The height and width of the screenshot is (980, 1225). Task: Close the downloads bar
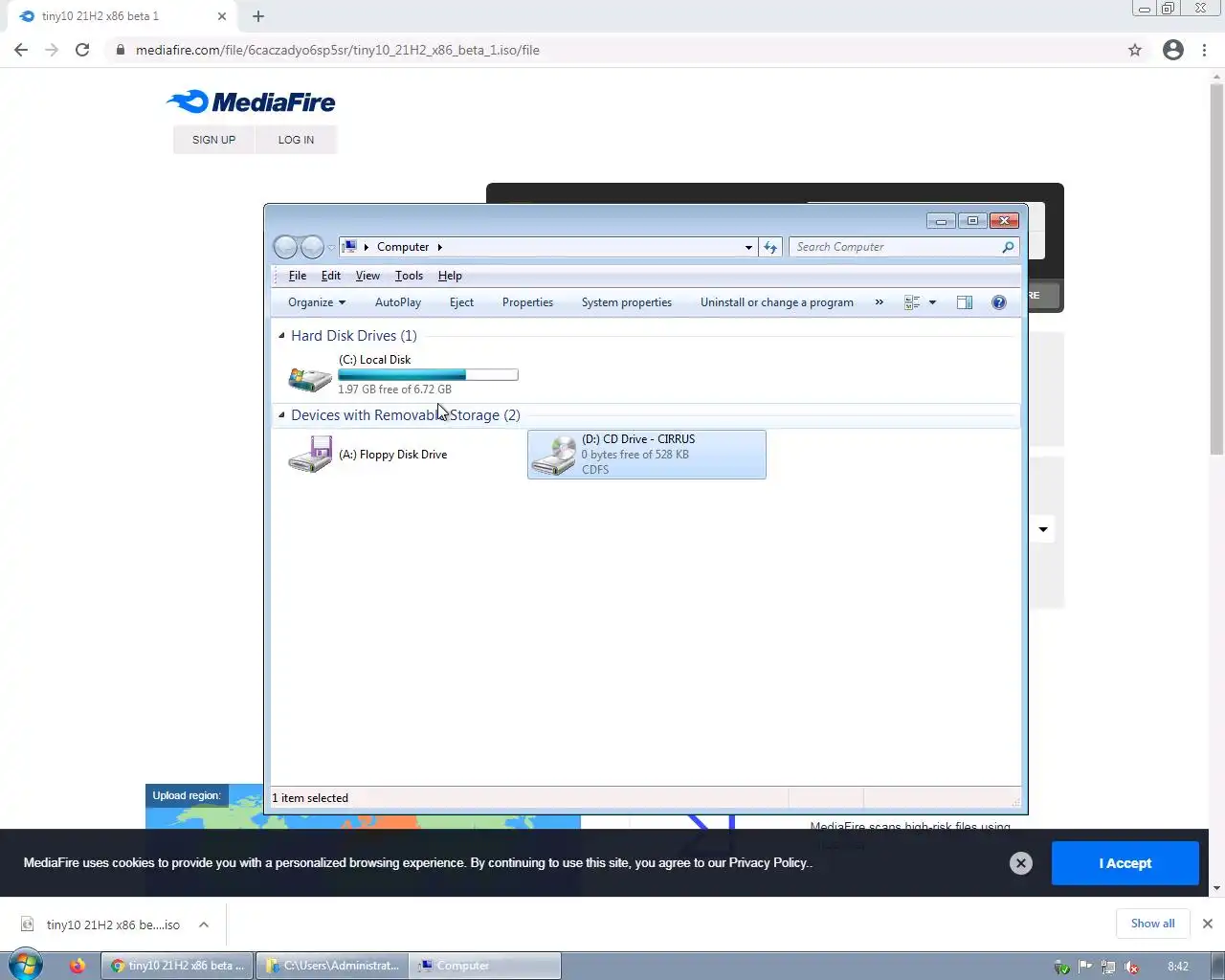point(1208,924)
